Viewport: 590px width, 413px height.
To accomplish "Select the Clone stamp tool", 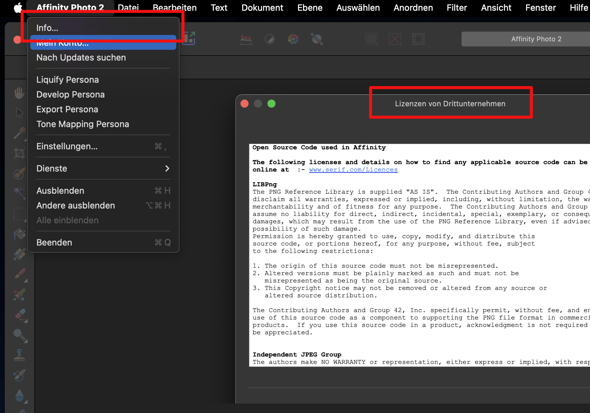I will [x=19, y=355].
